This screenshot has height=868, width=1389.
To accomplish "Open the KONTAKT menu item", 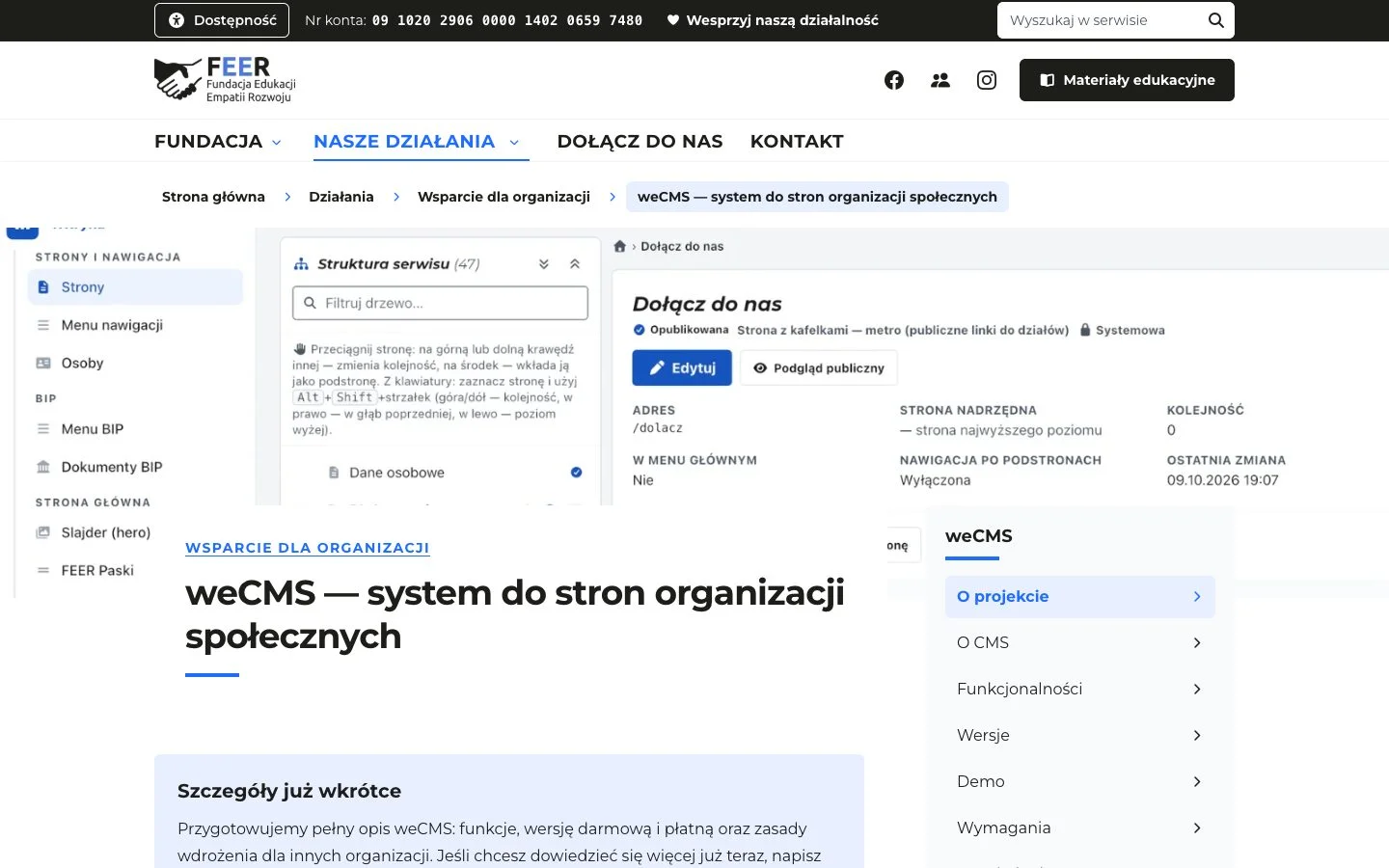I will coord(797,142).
